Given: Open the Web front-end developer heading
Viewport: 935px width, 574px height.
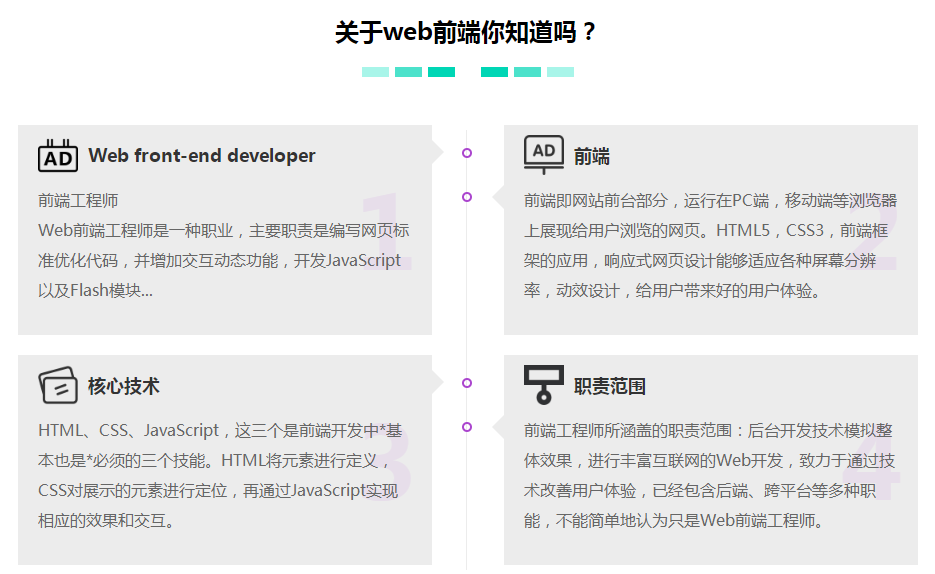Looking at the screenshot, I should (201, 156).
